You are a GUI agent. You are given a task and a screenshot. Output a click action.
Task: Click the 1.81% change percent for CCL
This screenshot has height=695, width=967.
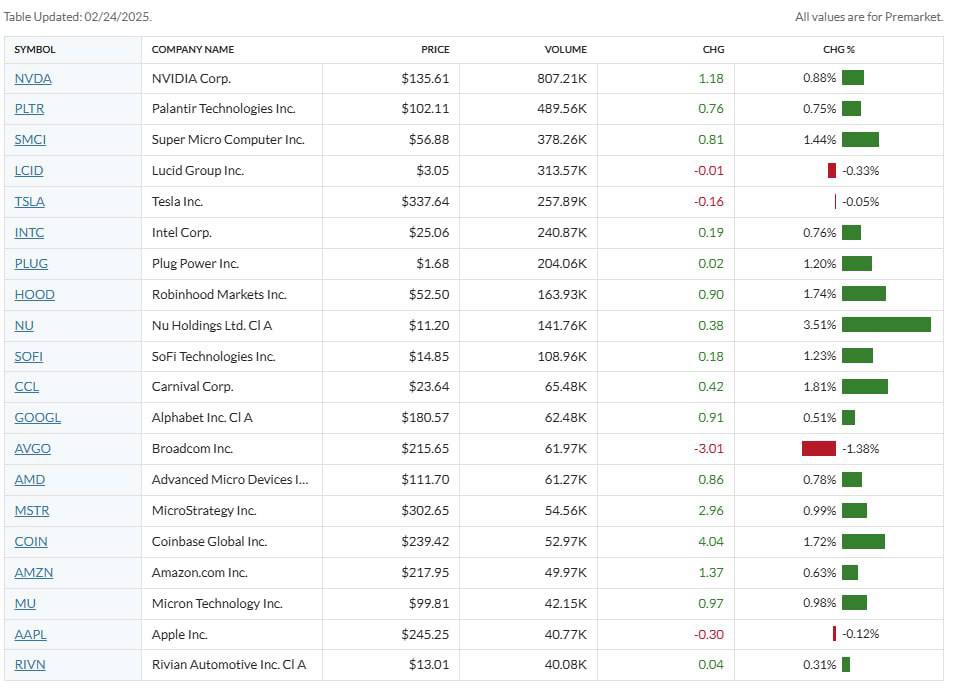[x=820, y=387]
